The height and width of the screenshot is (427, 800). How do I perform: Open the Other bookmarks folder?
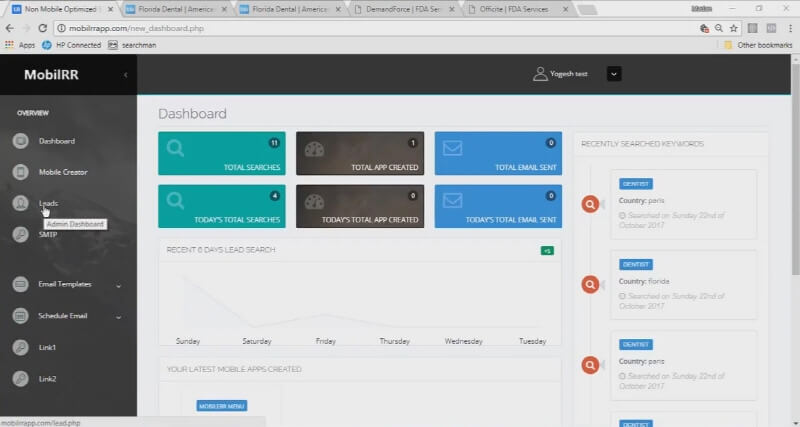(x=758, y=45)
